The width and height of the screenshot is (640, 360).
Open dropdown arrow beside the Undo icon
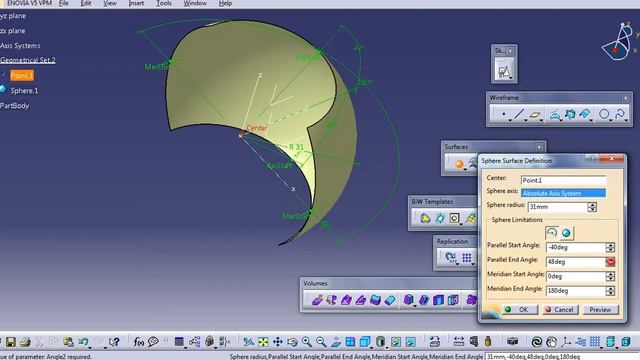tap(89, 347)
